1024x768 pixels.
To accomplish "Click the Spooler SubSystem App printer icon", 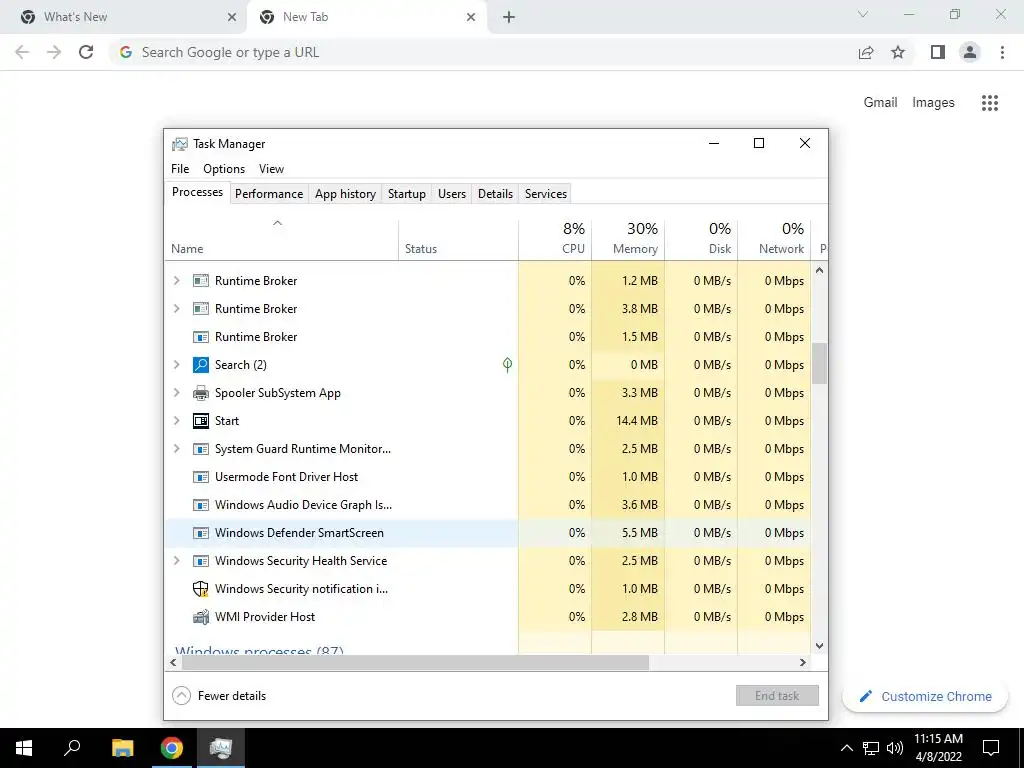I will (200, 392).
